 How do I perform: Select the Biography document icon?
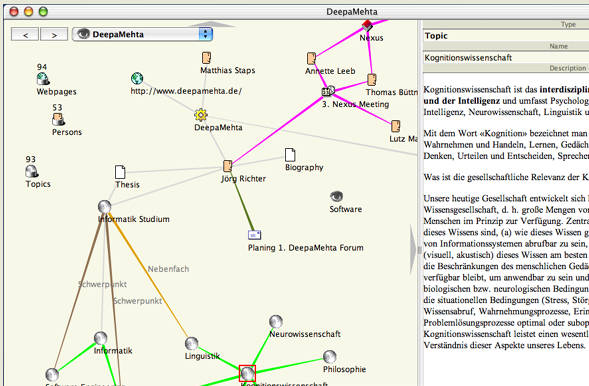[290, 155]
